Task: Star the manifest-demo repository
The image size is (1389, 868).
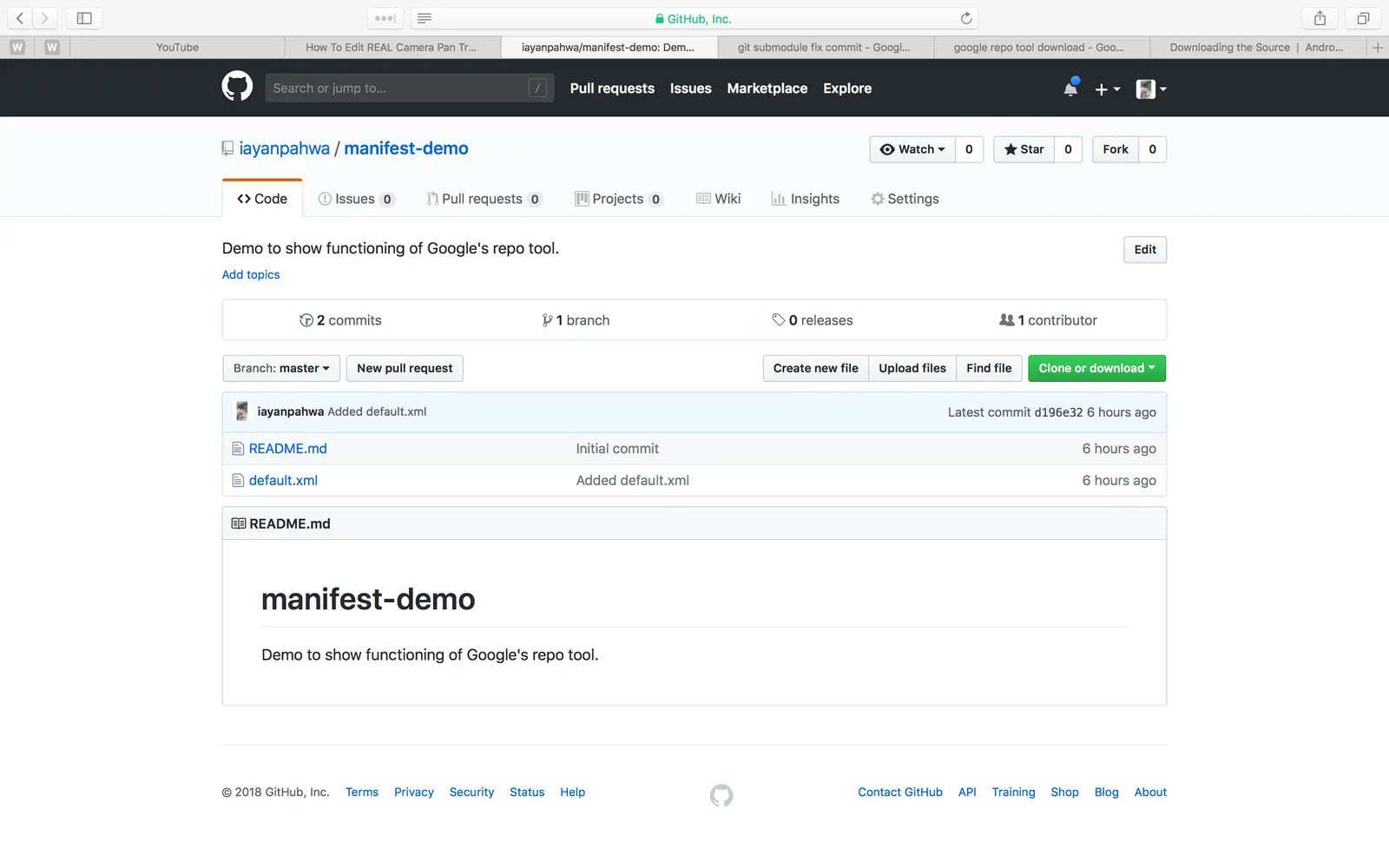Action: (1024, 149)
